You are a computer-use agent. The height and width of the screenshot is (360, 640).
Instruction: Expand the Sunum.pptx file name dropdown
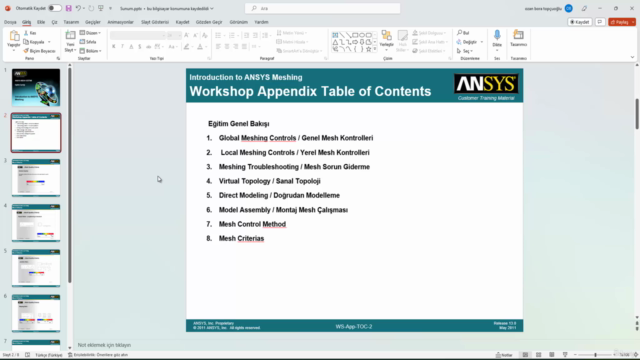pyautogui.click(x=212, y=9)
